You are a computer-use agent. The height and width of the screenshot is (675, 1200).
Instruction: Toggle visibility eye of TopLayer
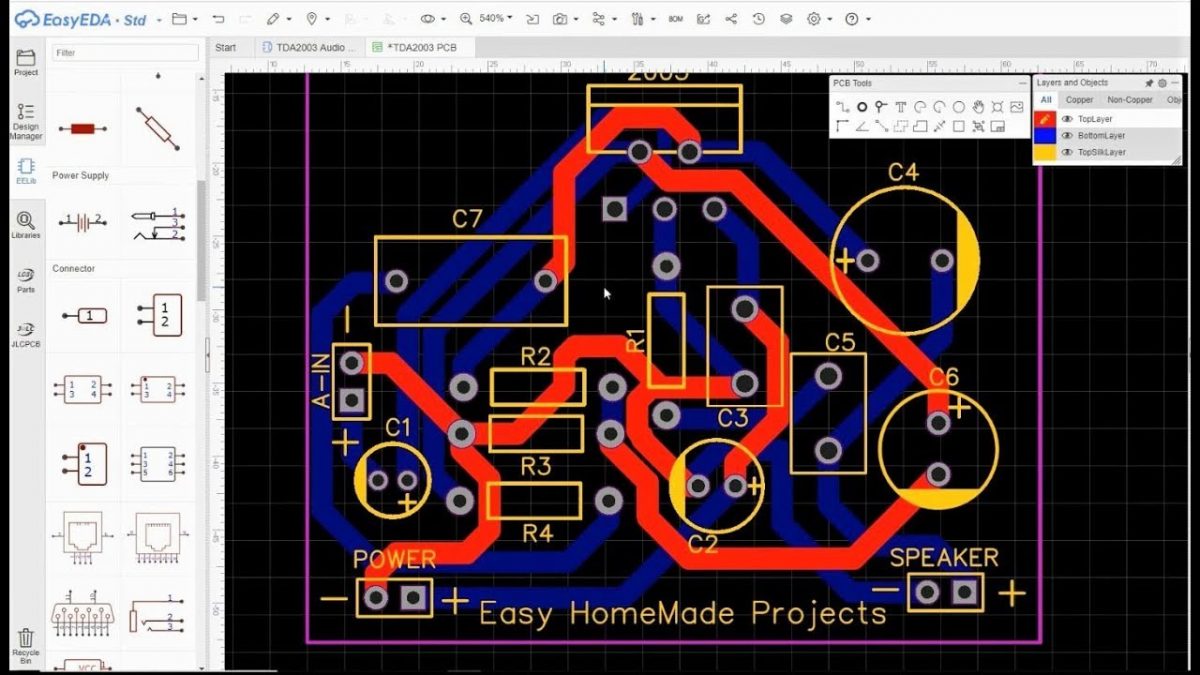[x=1067, y=119]
